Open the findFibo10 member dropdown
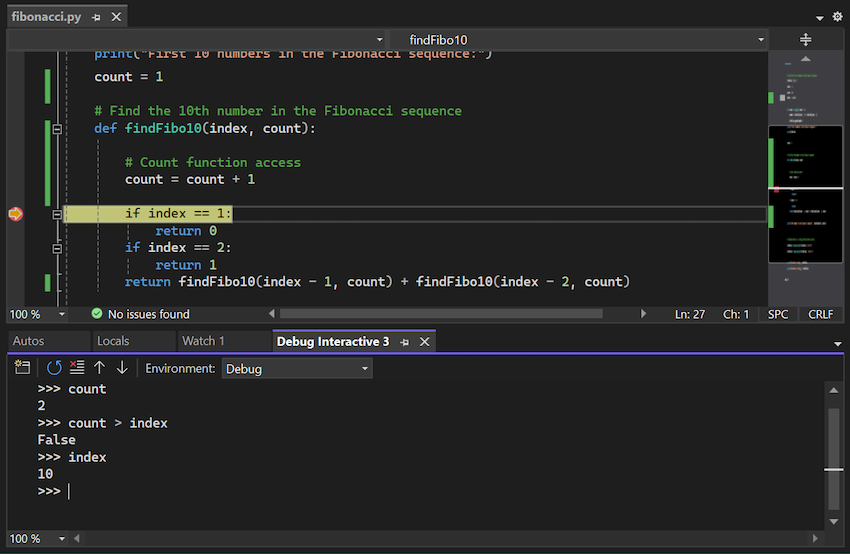The image size is (850, 554). [x=578, y=40]
